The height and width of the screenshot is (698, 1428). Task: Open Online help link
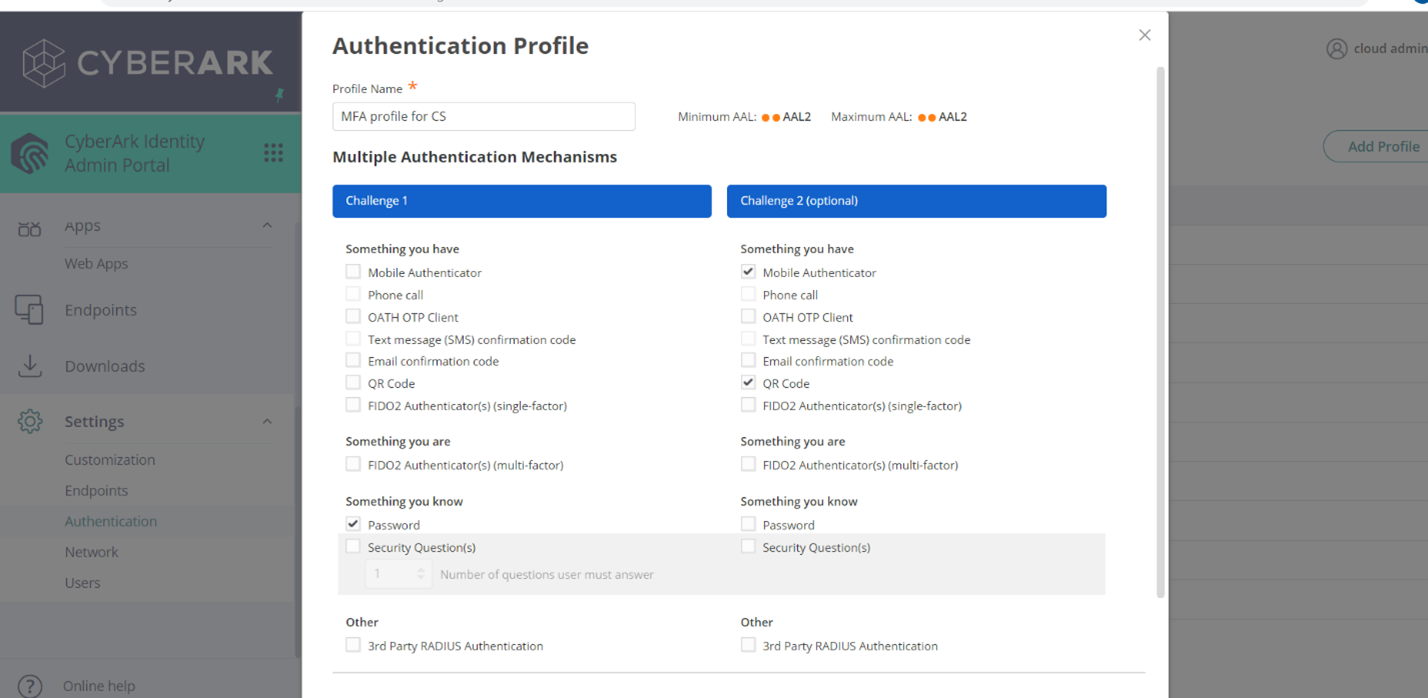coord(99,686)
